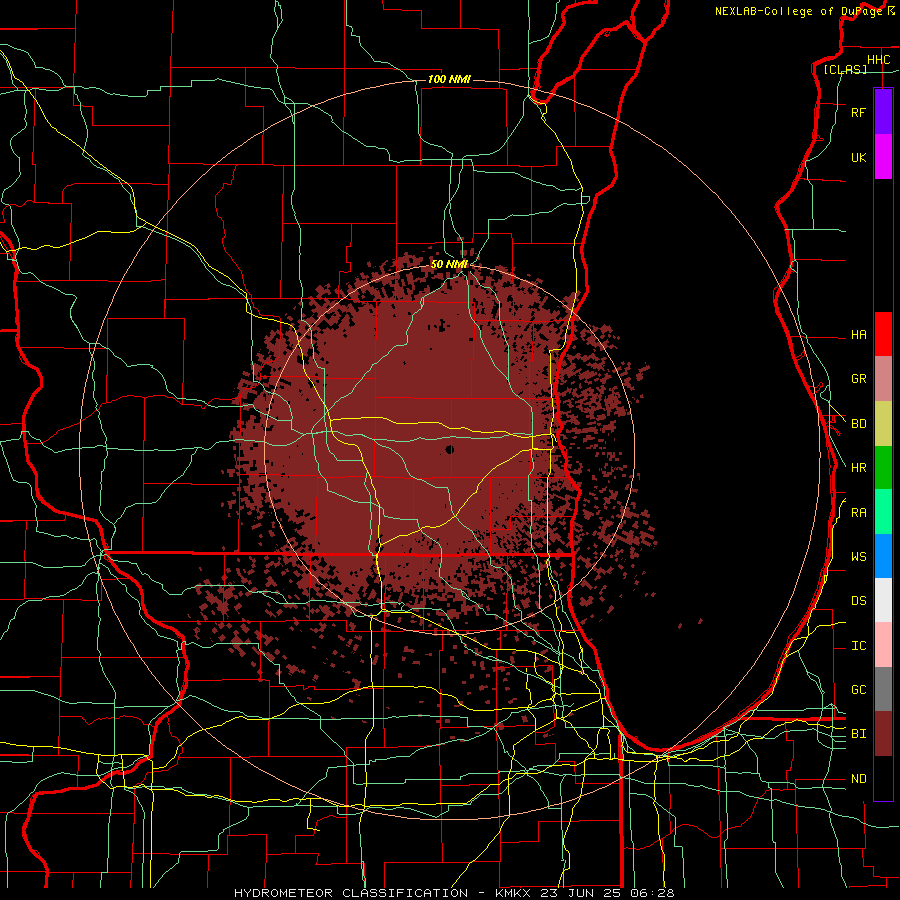Image resolution: width=900 pixels, height=900 pixels.
Task: Click the 'DS' legend label
Action: 859,601
